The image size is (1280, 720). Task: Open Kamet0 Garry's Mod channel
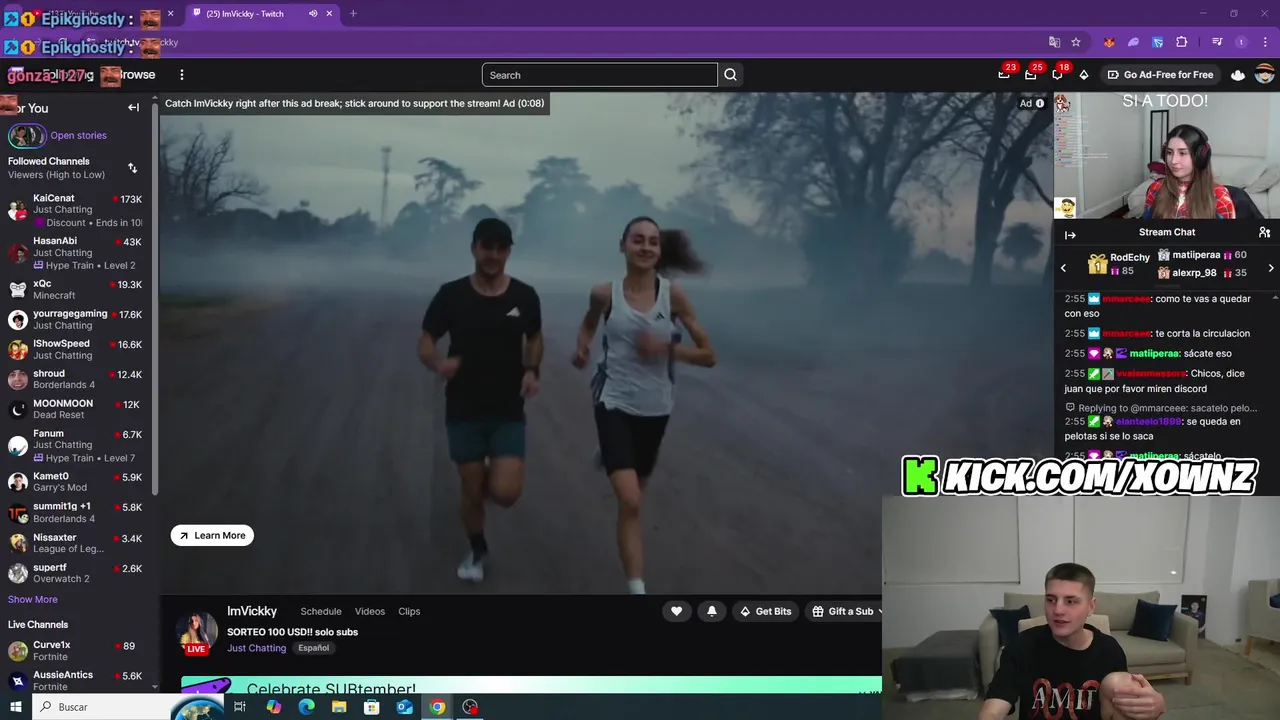click(76, 482)
